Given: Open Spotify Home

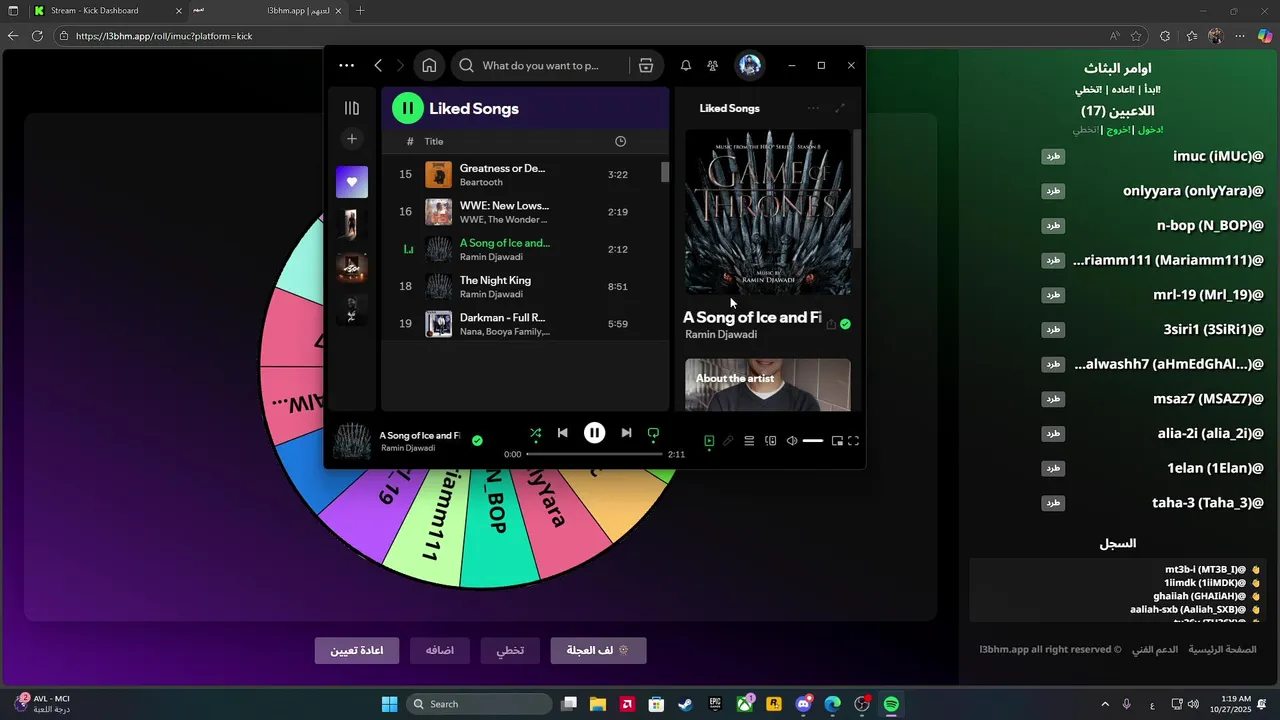Looking at the screenshot, I should (429, 66).
